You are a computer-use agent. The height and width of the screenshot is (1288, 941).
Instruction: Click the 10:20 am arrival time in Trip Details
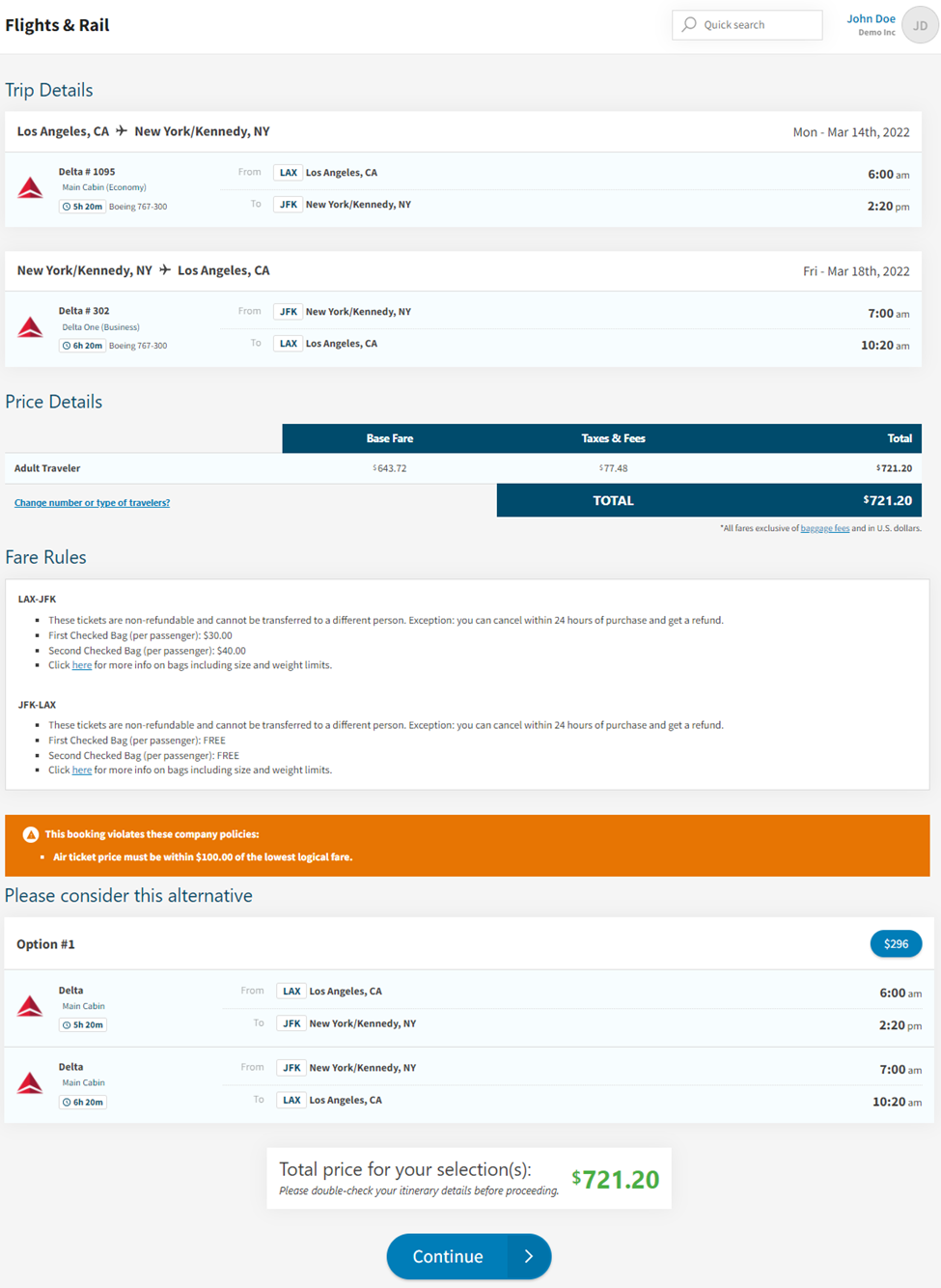coord(885,346)
